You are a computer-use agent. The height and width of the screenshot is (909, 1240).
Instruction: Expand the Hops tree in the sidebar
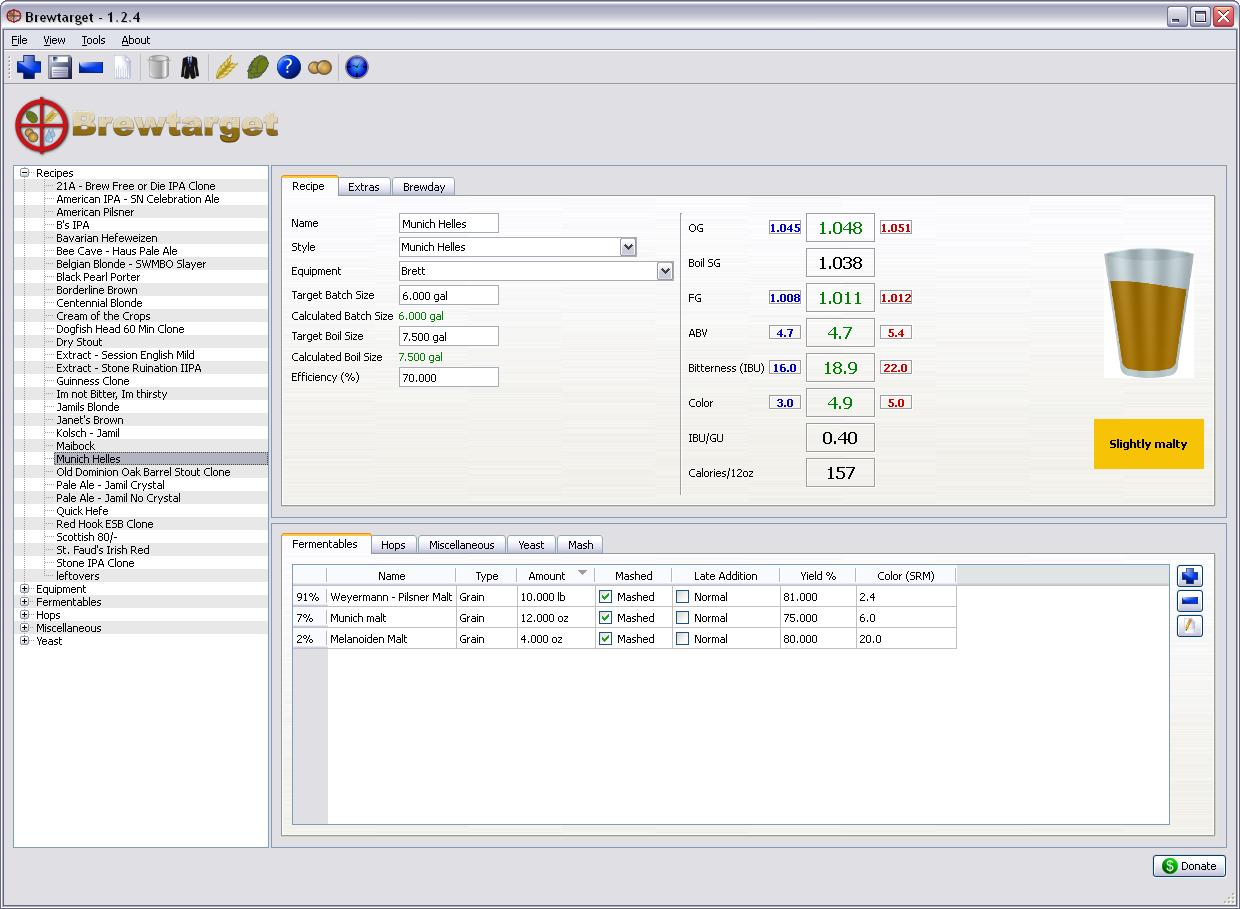(x=26, y=614)
